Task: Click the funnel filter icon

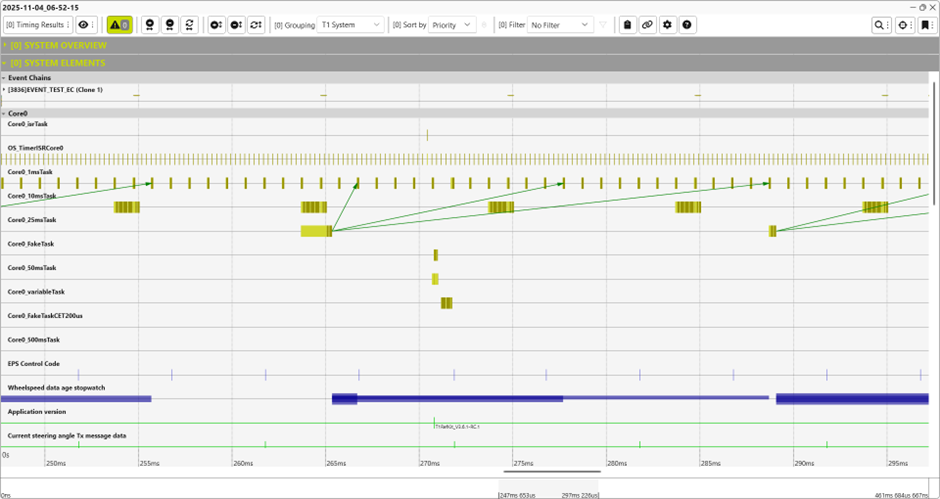Action: tap(603, 24)
